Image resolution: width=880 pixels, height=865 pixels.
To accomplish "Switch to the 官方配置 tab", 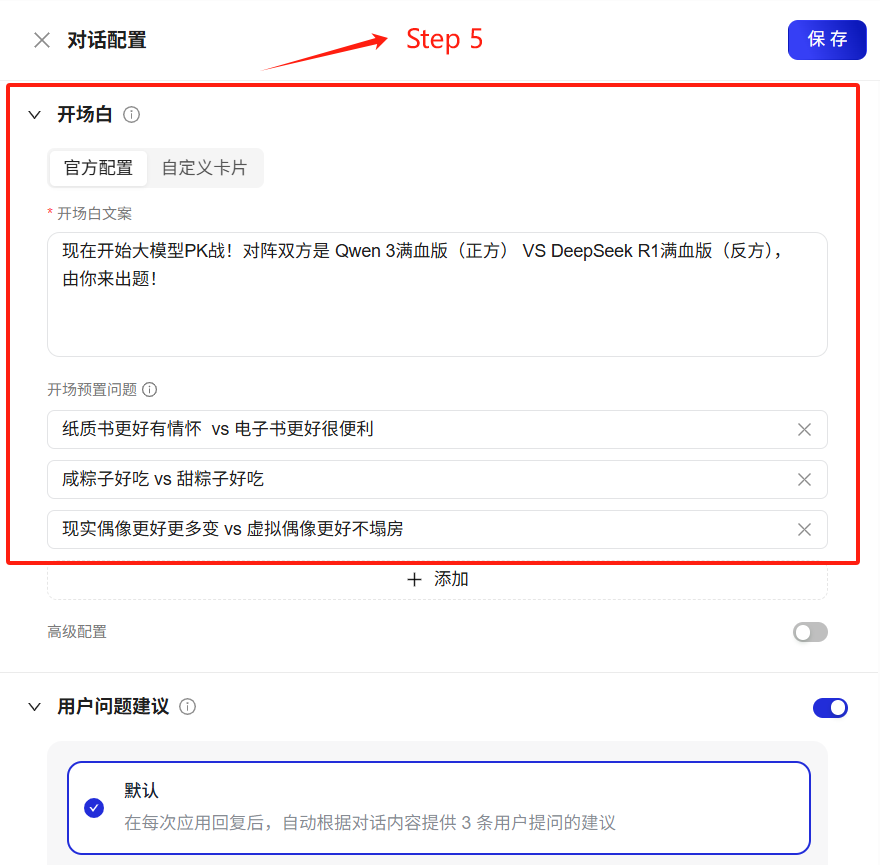I will tap(98, 168).
